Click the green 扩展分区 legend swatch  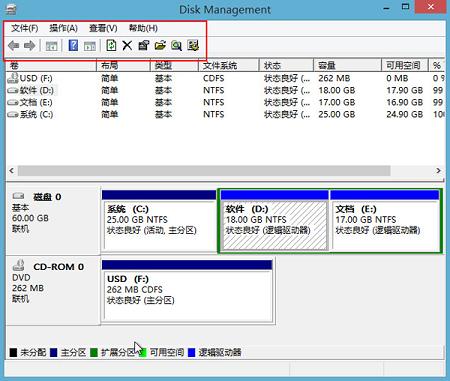tap(94, 353)
